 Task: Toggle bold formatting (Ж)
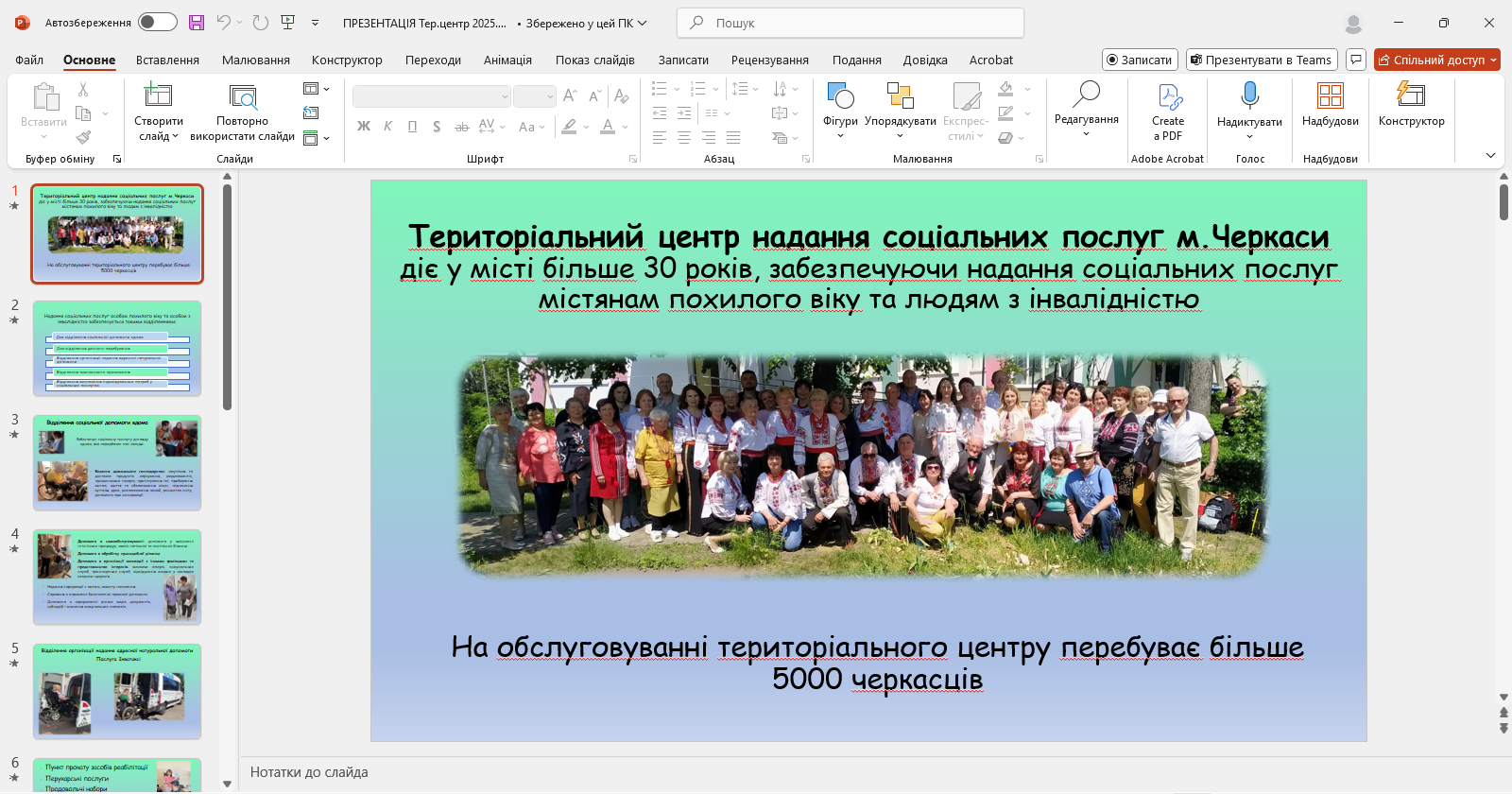pos(364,127)
